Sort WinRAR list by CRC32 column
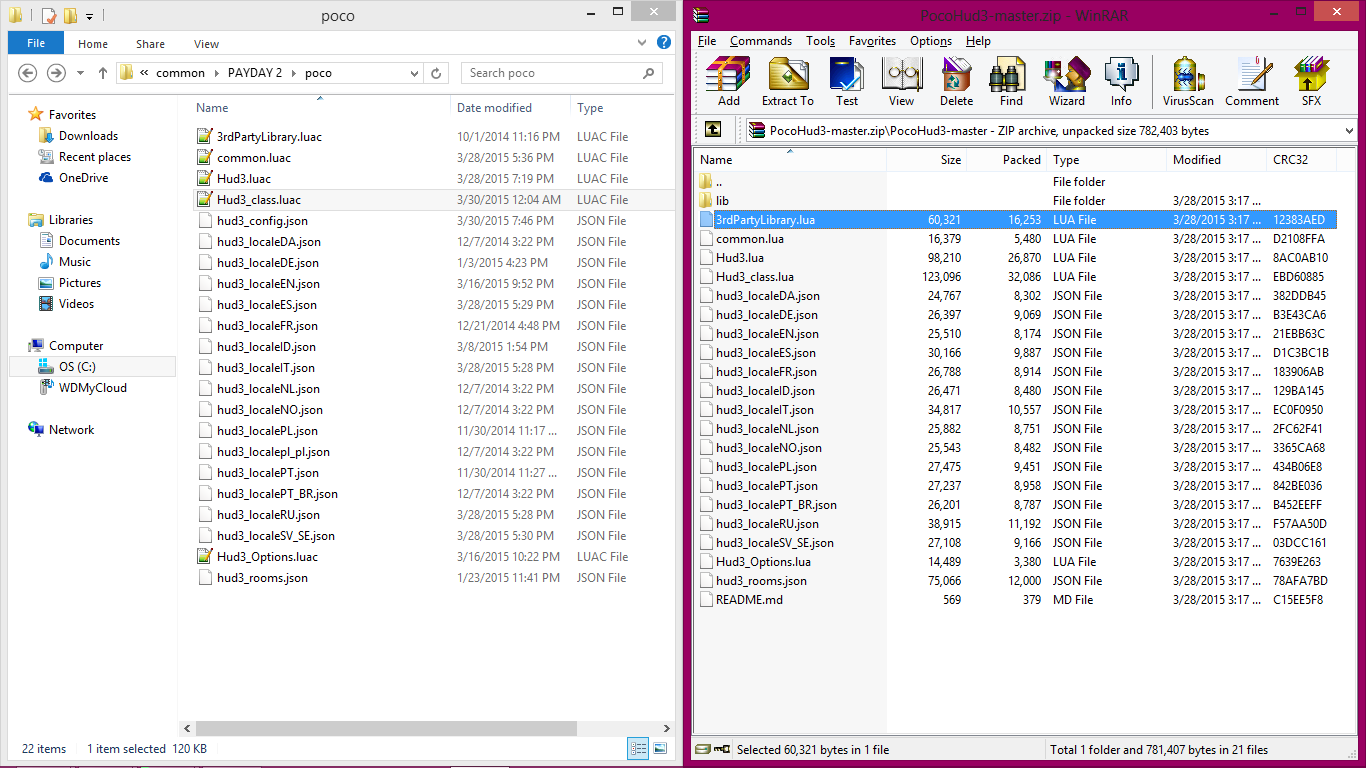The image size is (1366, 768). pyautogui.click(x=1302, y=160)
